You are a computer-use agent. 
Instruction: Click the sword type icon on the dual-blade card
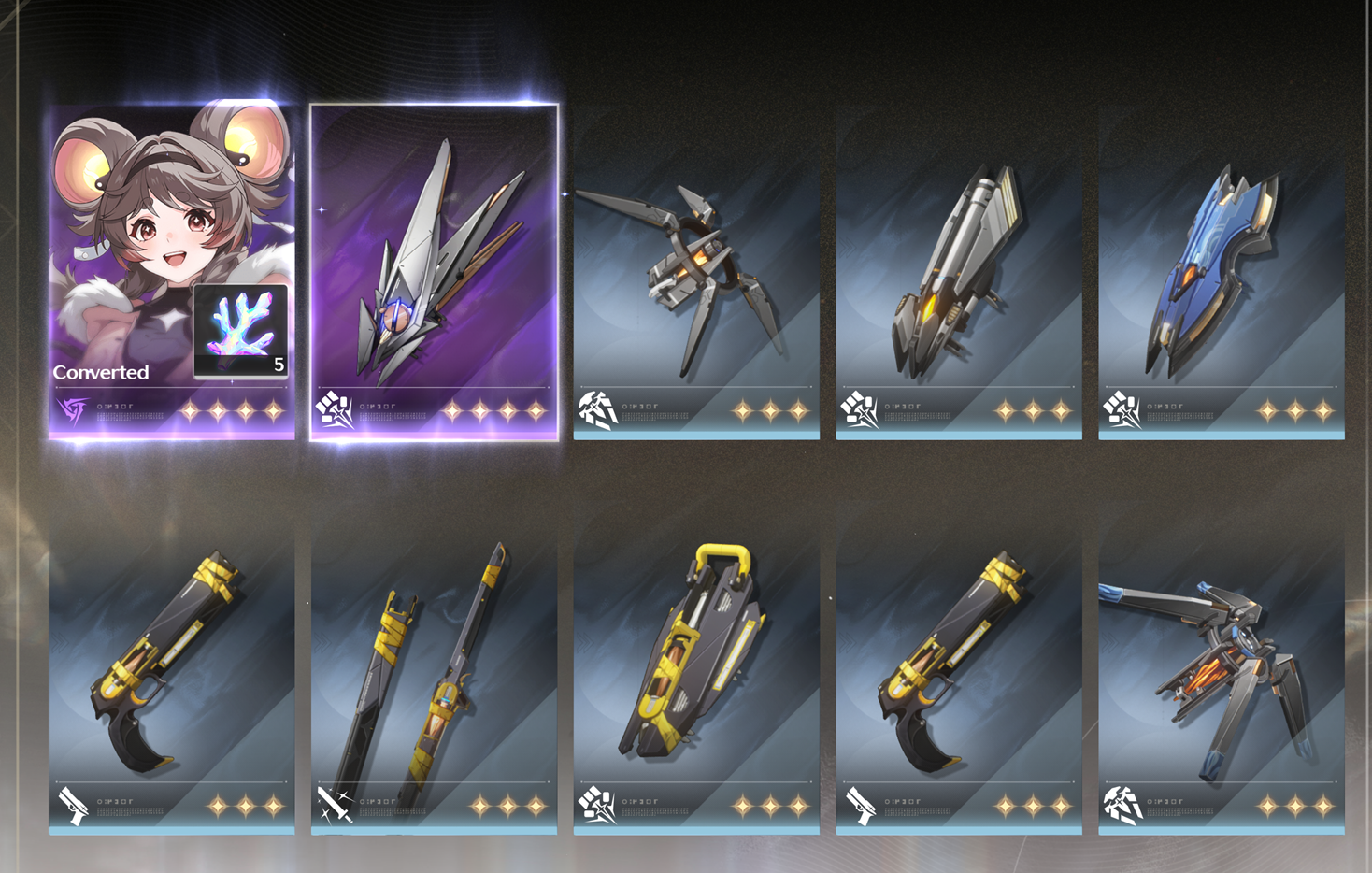[334, 805]
